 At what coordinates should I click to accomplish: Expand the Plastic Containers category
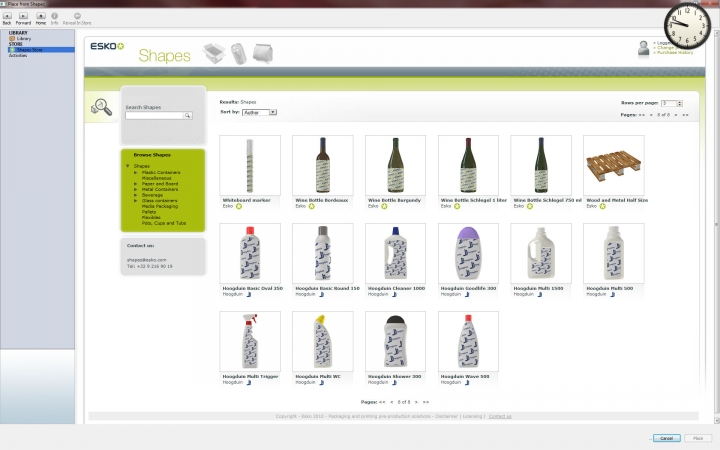coord(136,172)
